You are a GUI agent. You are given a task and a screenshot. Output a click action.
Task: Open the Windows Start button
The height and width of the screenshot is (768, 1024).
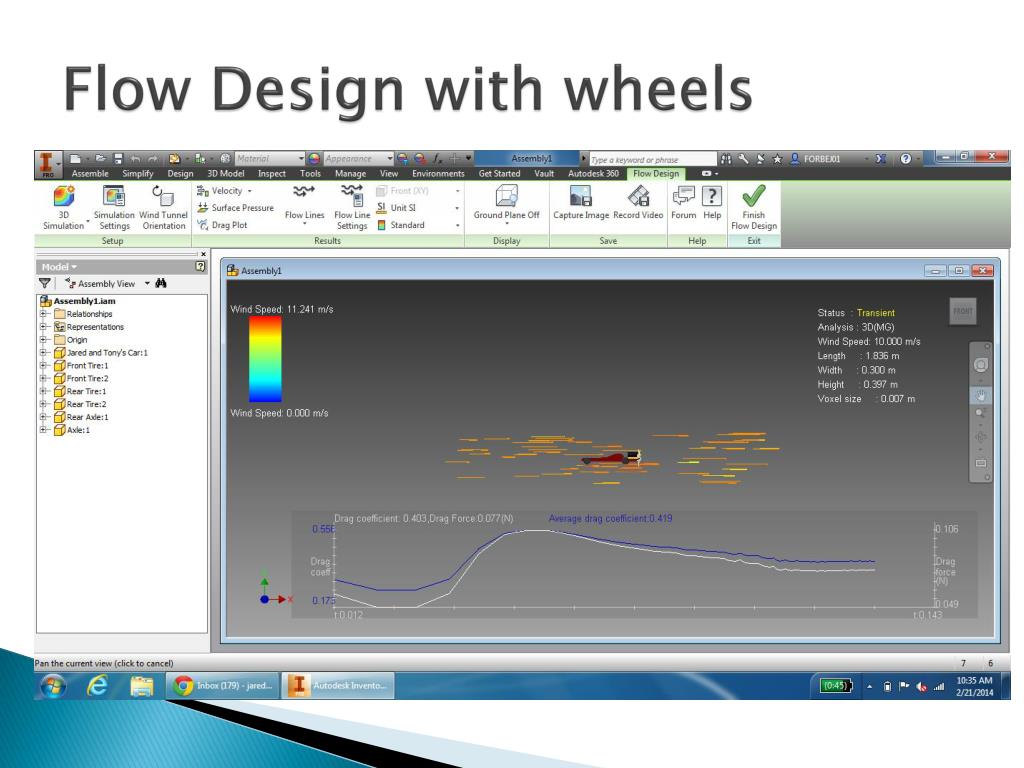53,686
